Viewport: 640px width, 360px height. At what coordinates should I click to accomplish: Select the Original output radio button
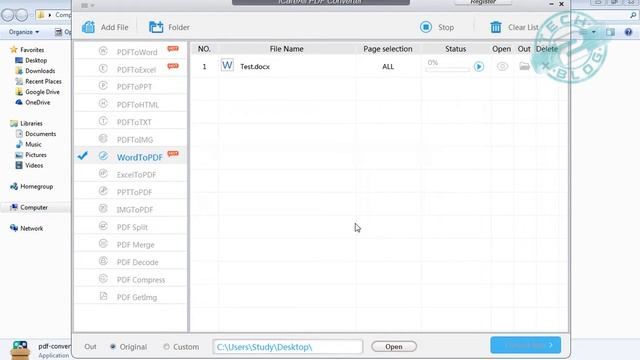[113, 347]
